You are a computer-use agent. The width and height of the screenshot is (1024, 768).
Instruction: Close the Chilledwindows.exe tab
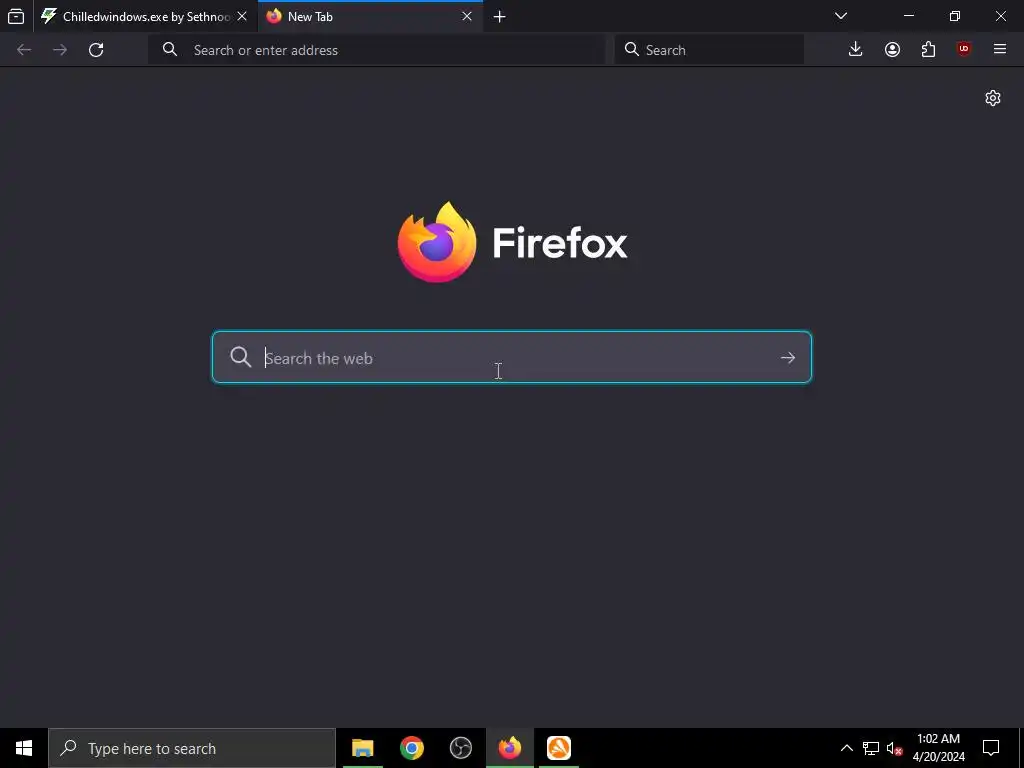(242, 16)
